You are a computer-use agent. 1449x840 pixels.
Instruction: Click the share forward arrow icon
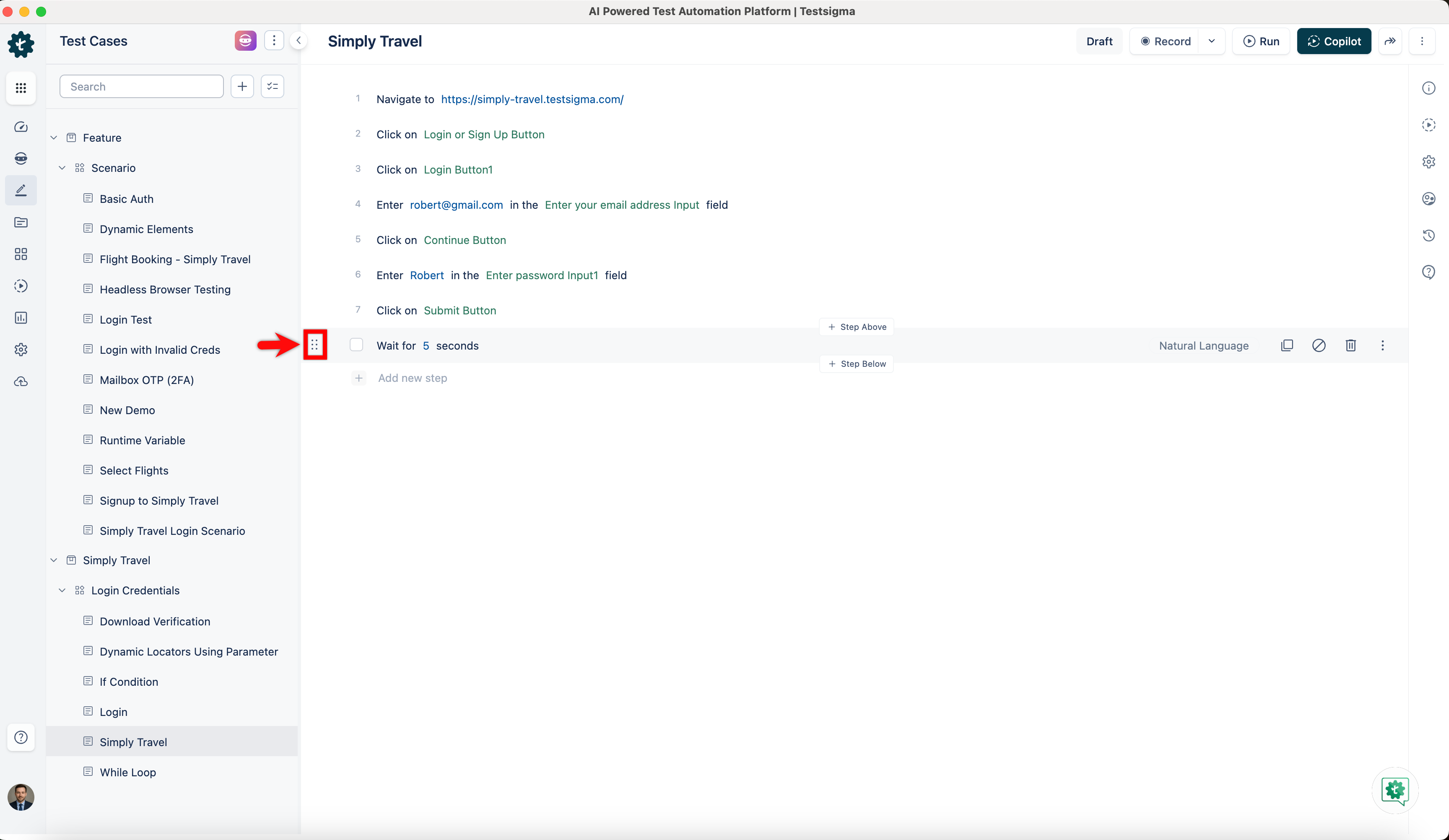coord(1390,41)
